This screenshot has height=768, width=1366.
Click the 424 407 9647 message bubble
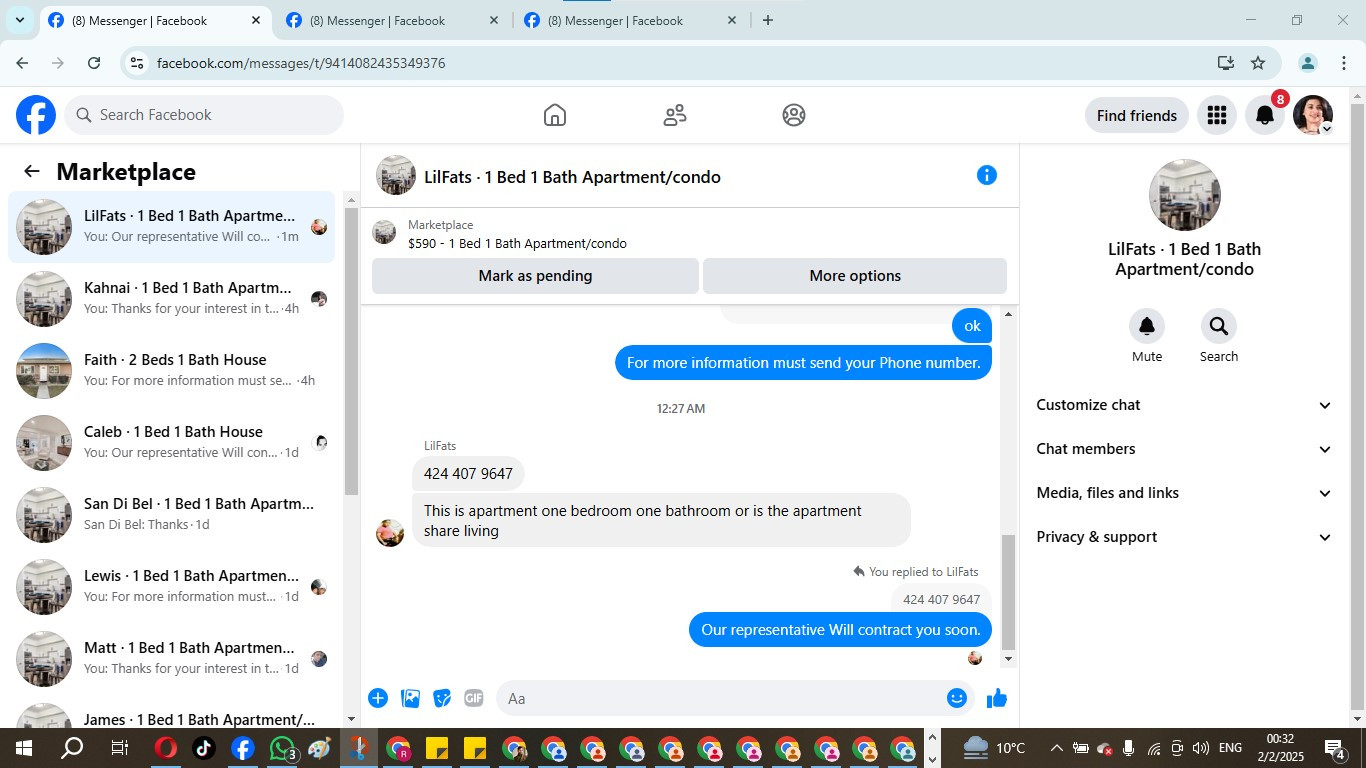(468, 474)
